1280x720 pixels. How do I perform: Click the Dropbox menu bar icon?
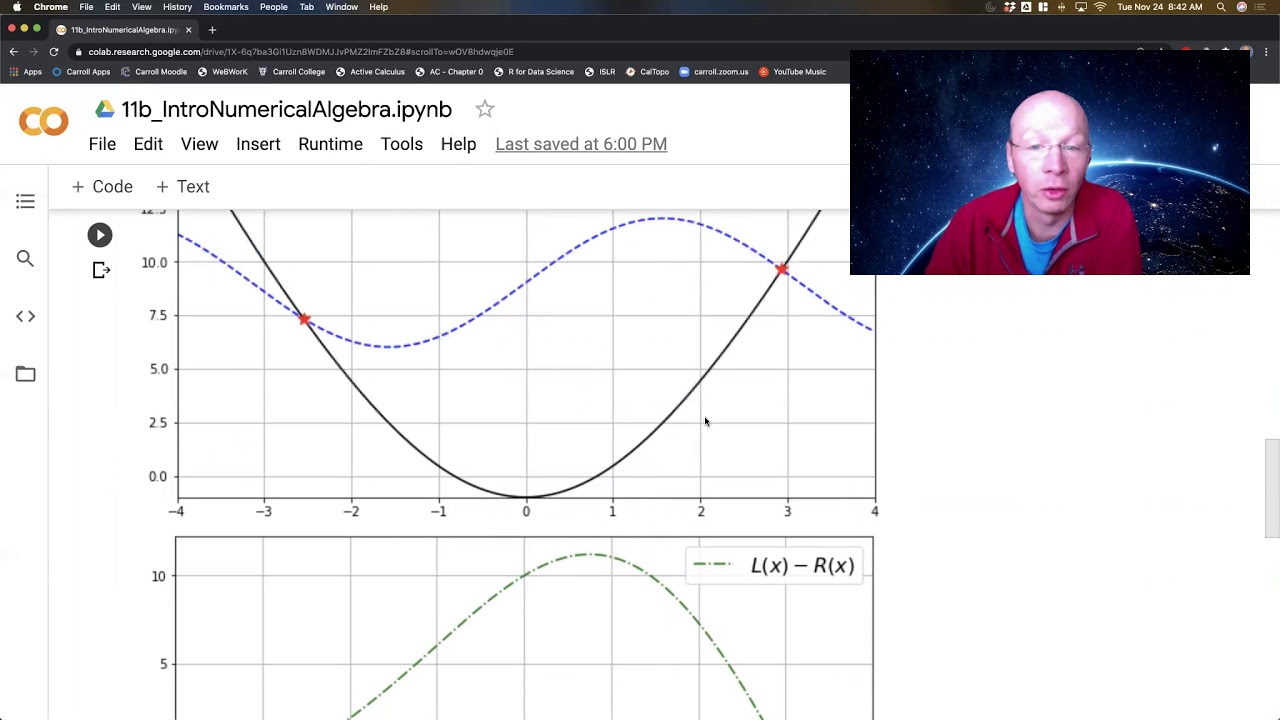(1010, 7)
